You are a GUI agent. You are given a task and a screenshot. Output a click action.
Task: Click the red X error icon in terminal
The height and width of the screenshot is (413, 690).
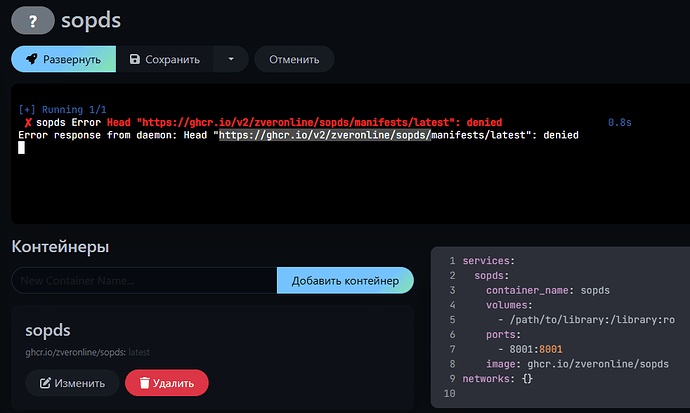[x=28, y=122]
